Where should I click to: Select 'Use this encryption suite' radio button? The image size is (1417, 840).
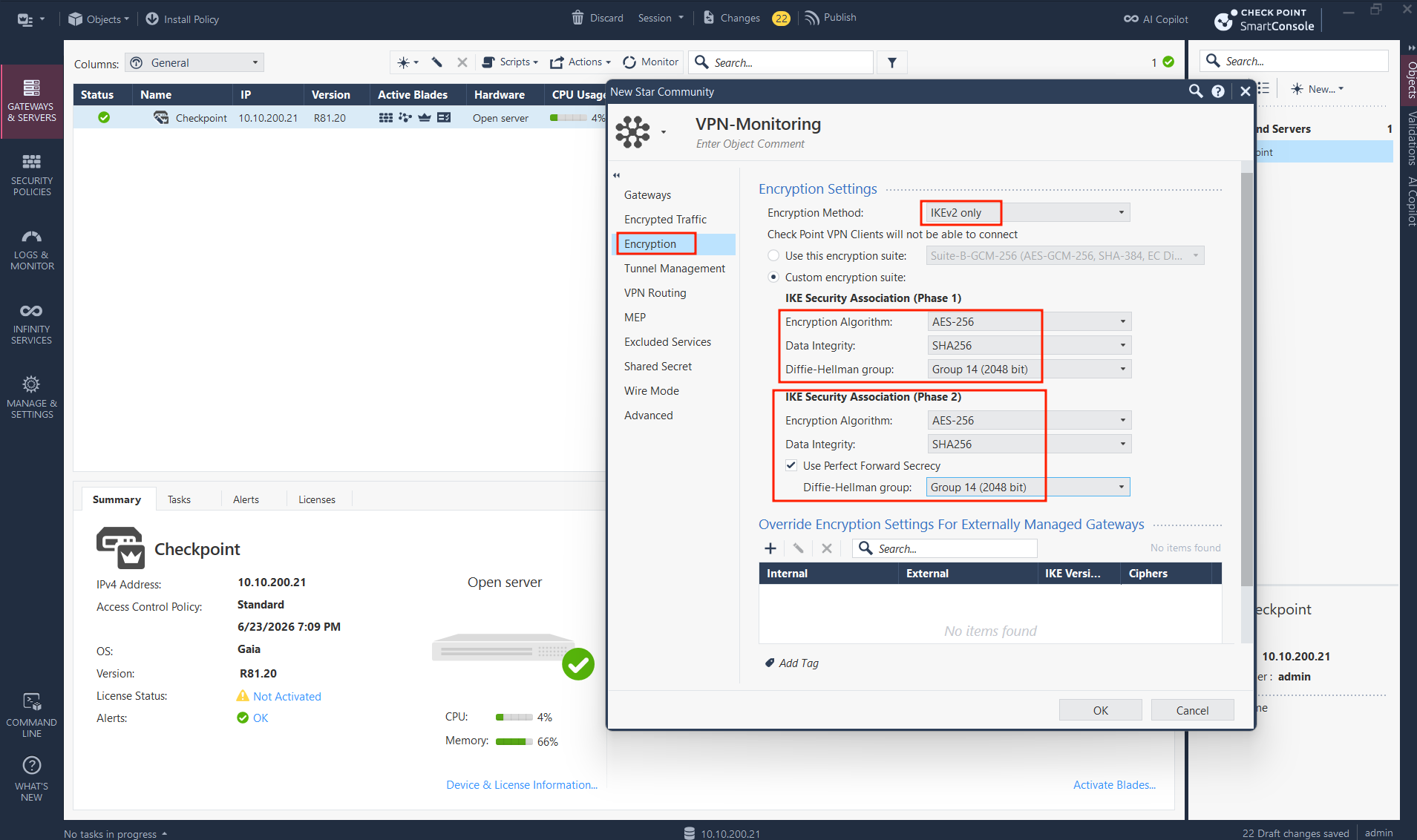[x=773, y=256]
